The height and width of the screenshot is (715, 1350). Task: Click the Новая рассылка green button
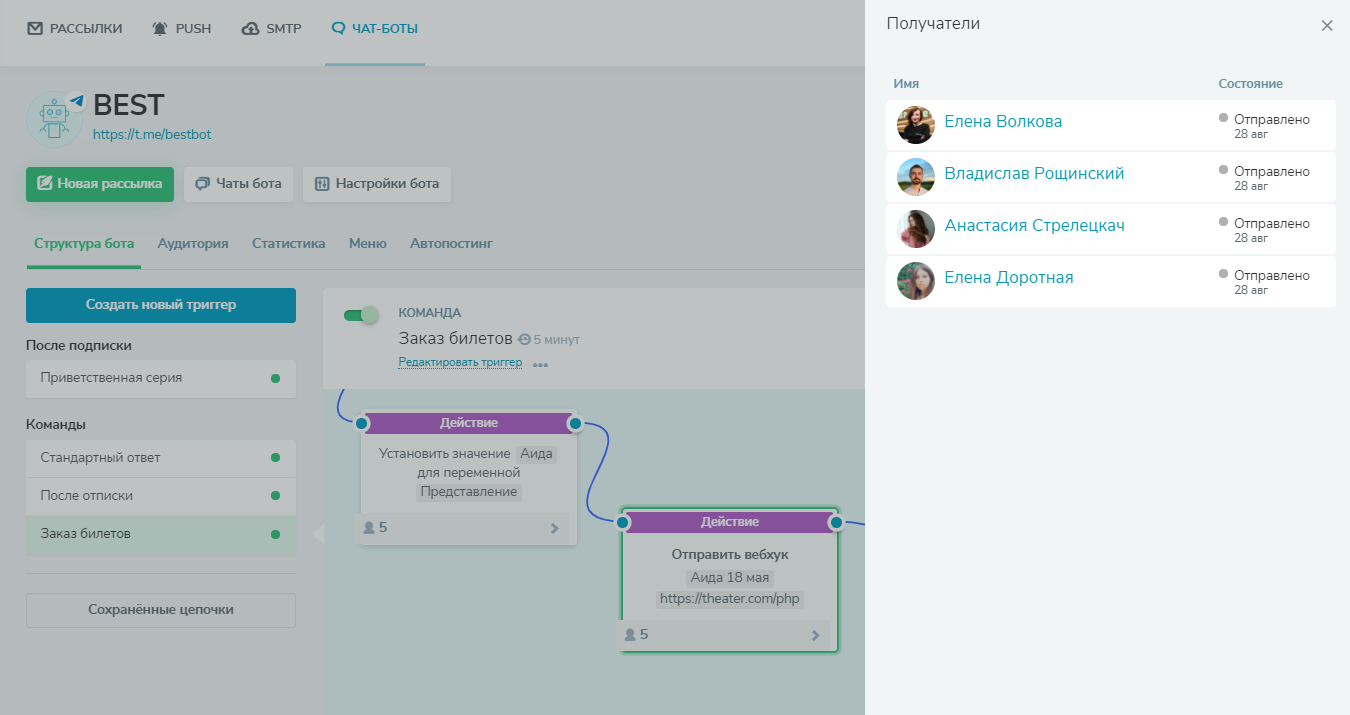(100, 184)
